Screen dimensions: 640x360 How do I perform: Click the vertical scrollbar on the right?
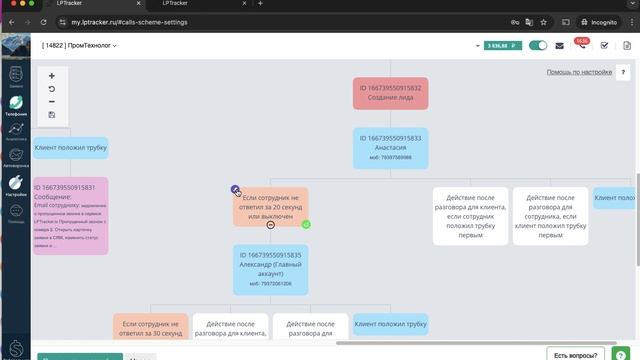638,220
